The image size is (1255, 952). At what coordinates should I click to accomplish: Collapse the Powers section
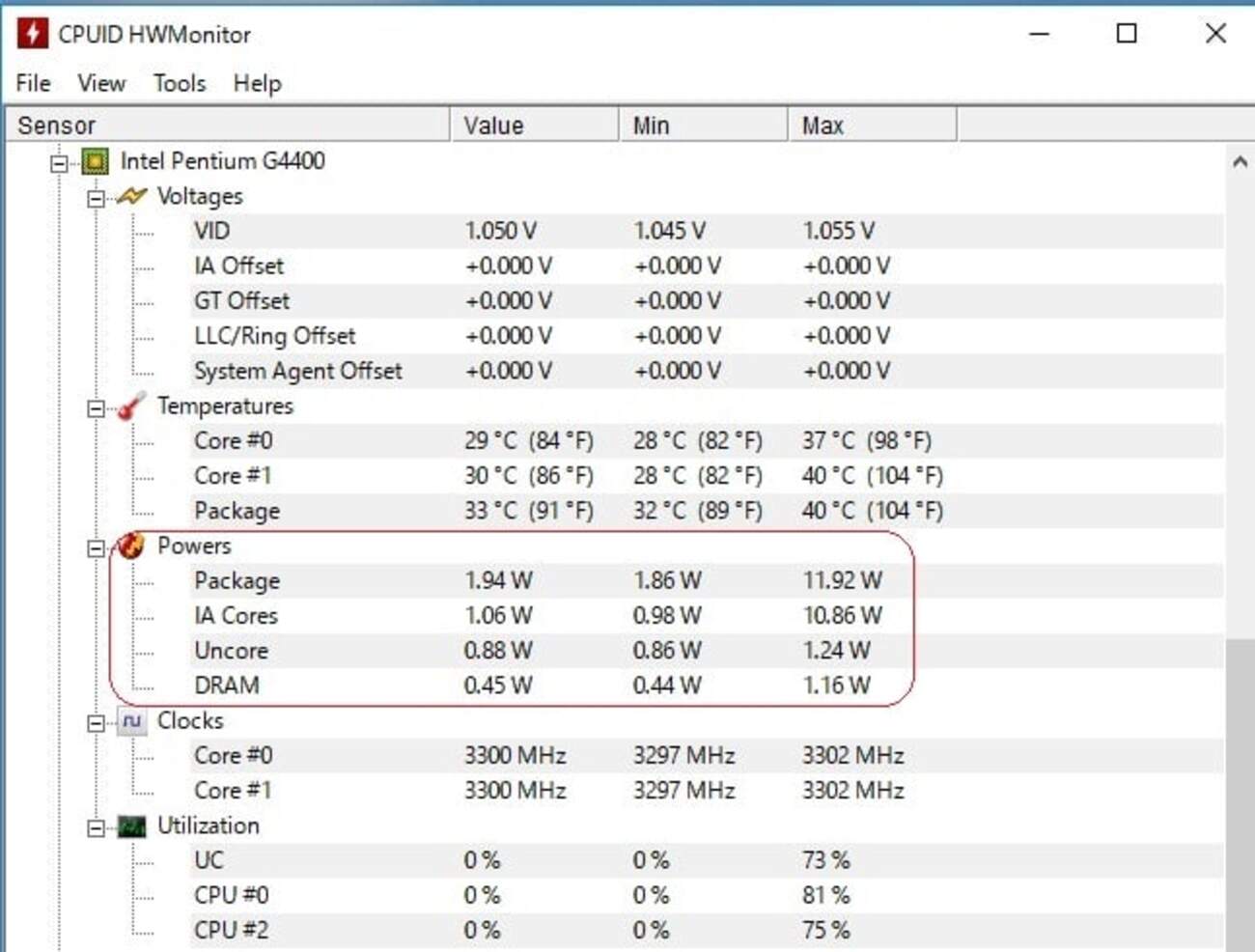(96, 548)
